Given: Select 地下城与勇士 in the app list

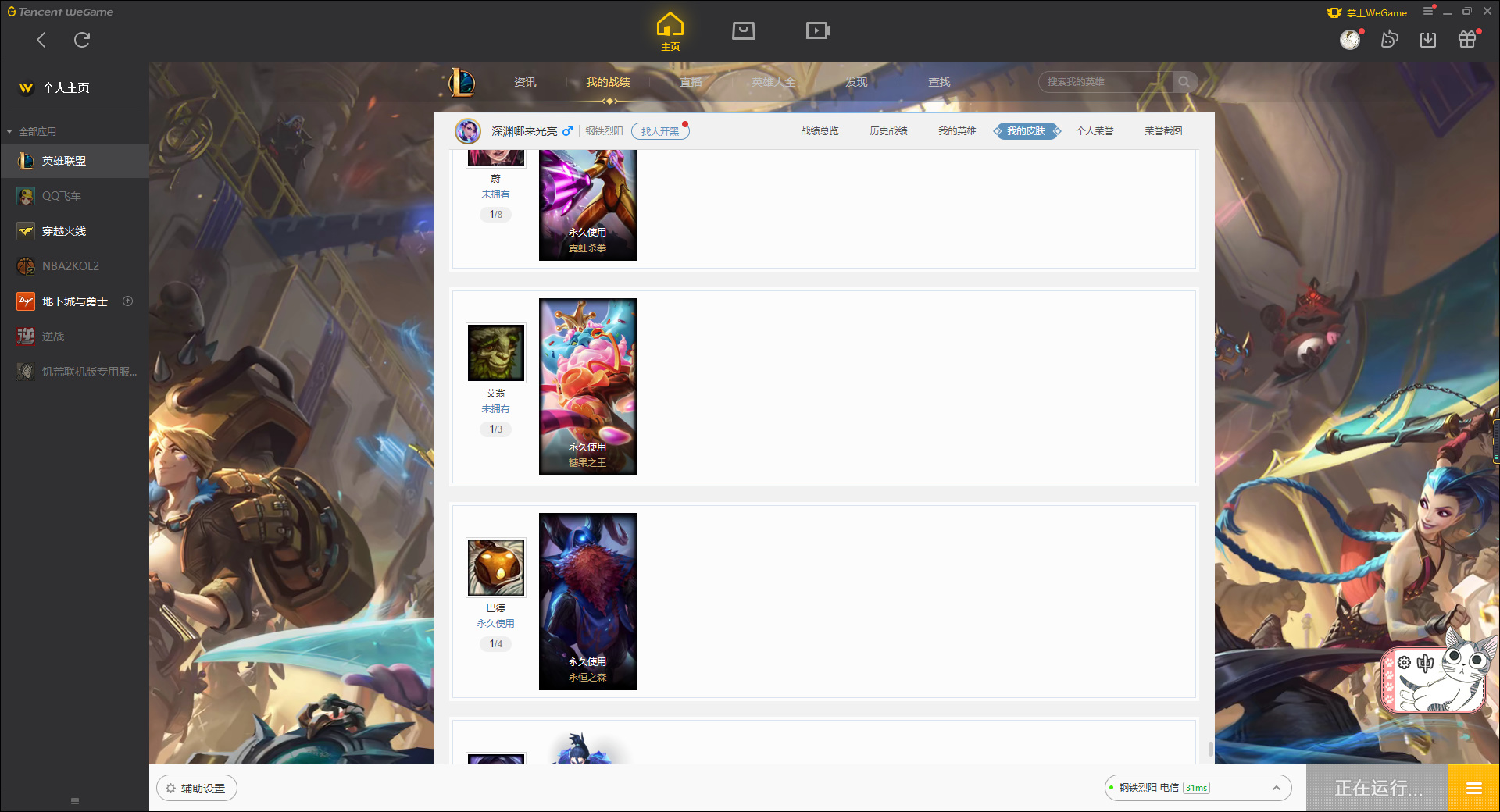Looking at the screenshot, I should click(74, 301).
